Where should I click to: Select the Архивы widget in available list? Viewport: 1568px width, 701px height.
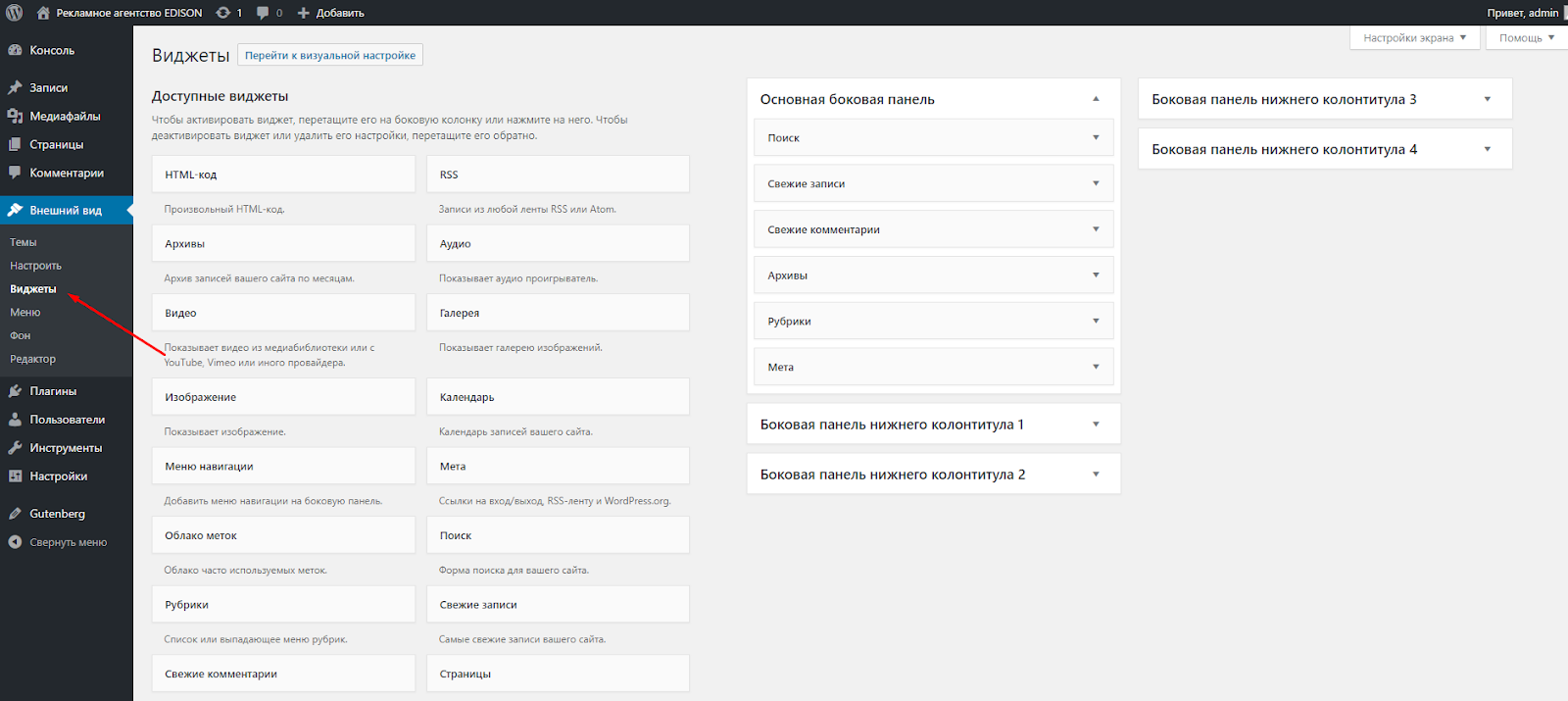pos(283,244)
